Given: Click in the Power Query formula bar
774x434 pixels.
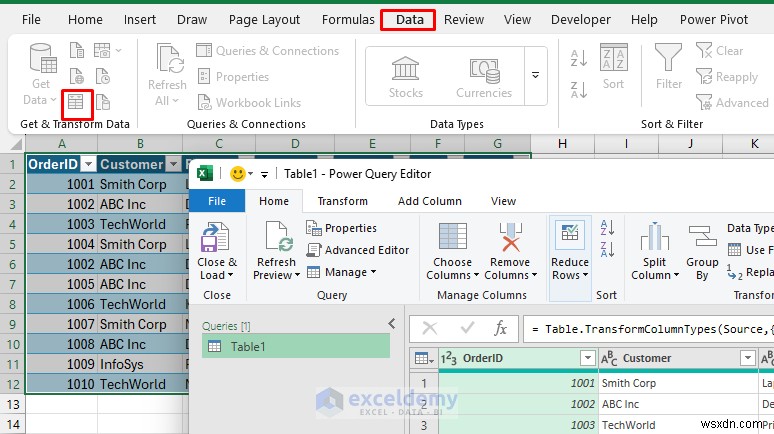Looking at the screenshot, I should click(x=648, y=329).
